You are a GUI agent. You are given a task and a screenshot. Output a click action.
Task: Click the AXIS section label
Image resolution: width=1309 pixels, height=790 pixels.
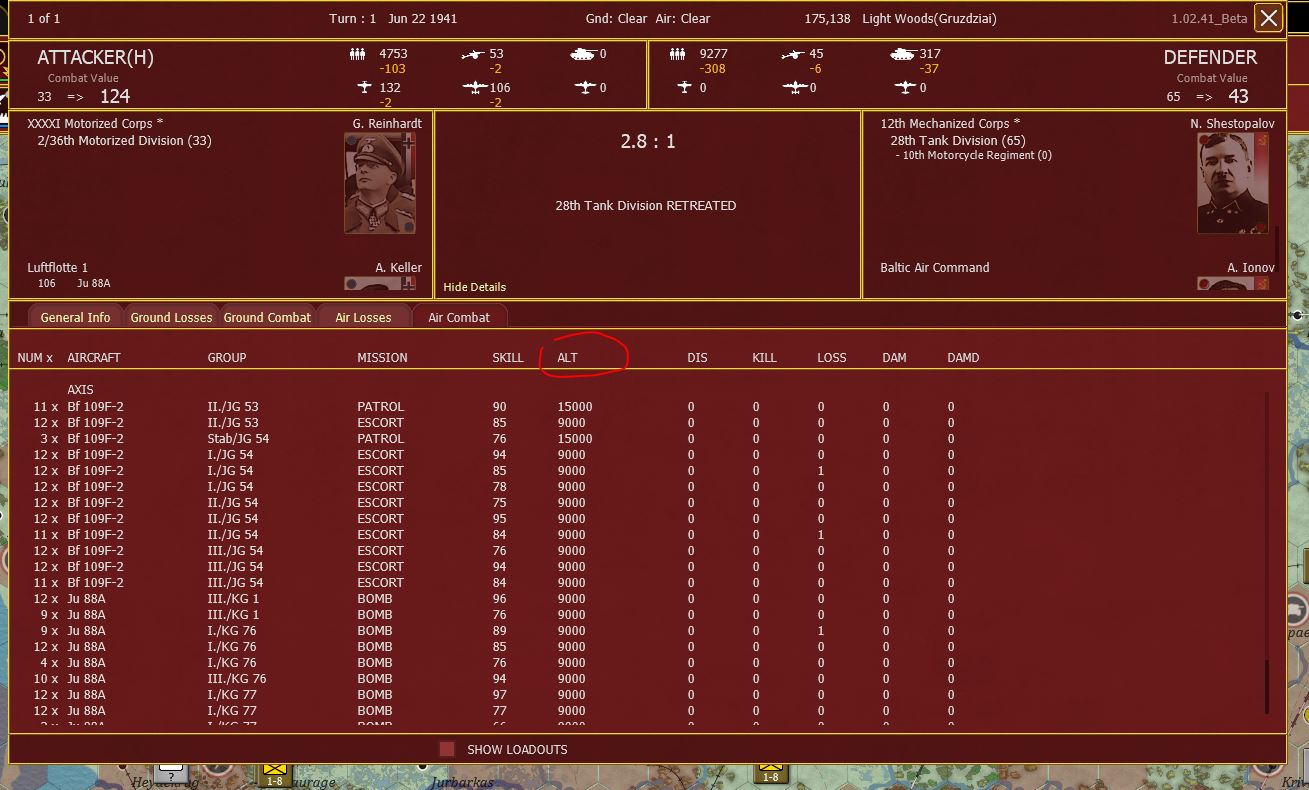[x=81, y=389]
